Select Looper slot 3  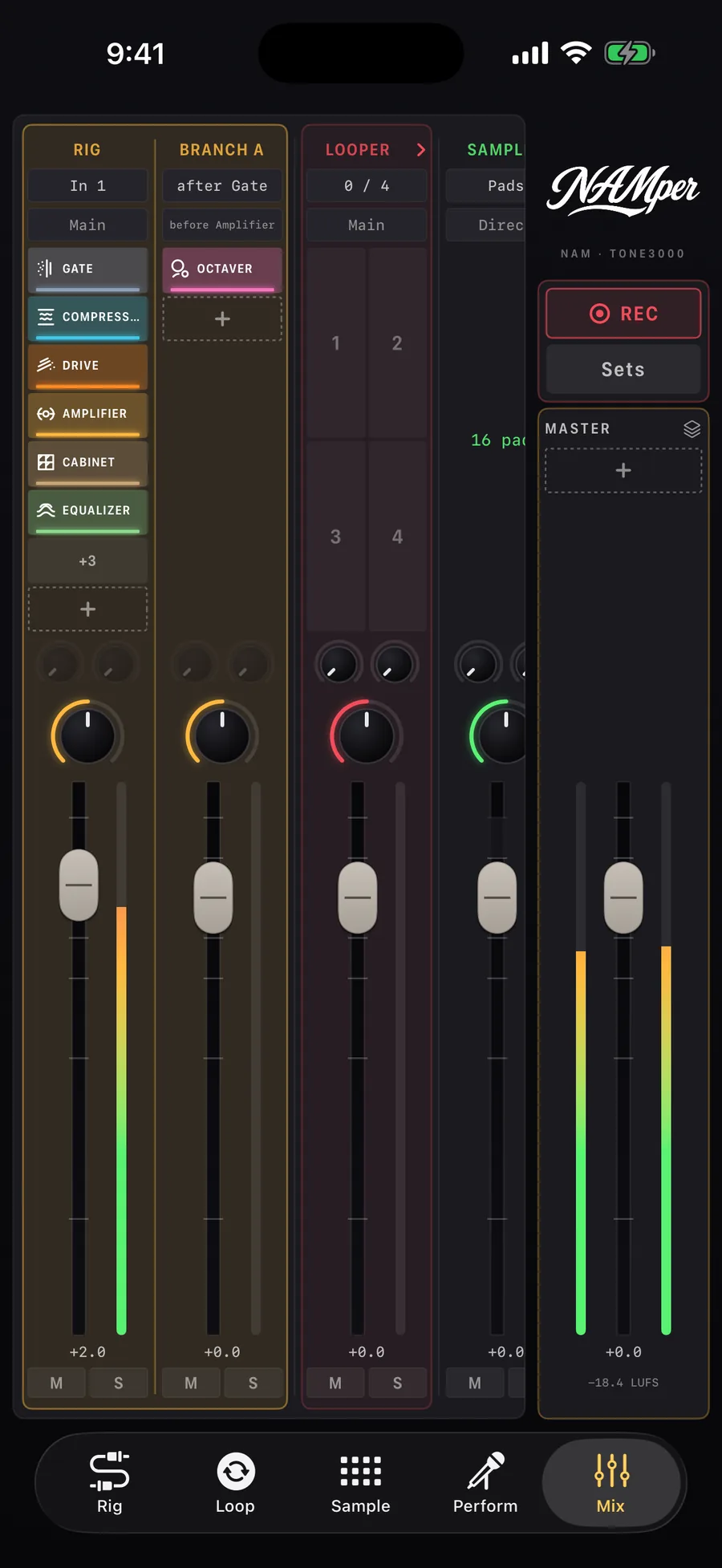336,537
